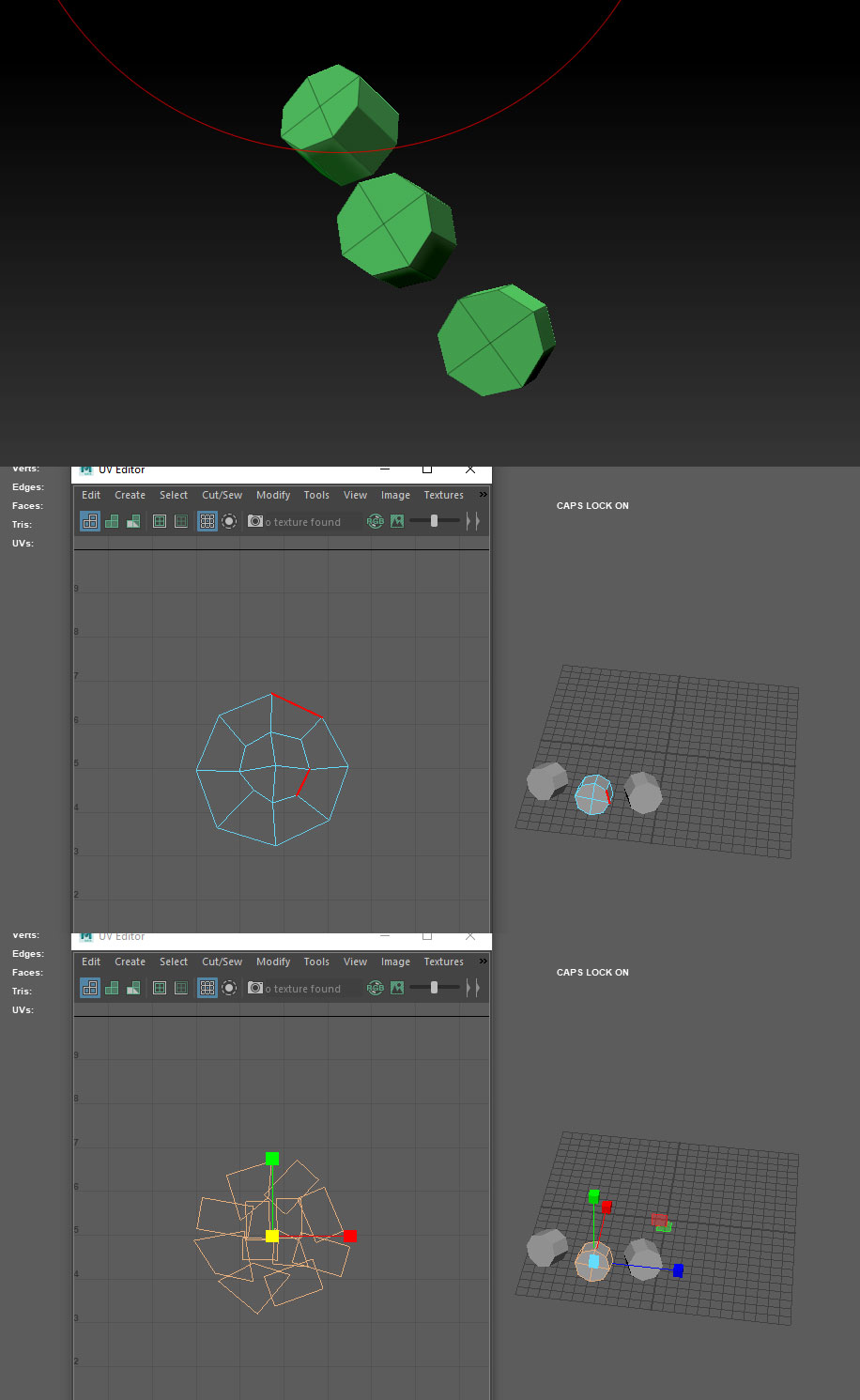Adjust dim image slider in the orange-shells UV Editor

(x=435, y=987)
